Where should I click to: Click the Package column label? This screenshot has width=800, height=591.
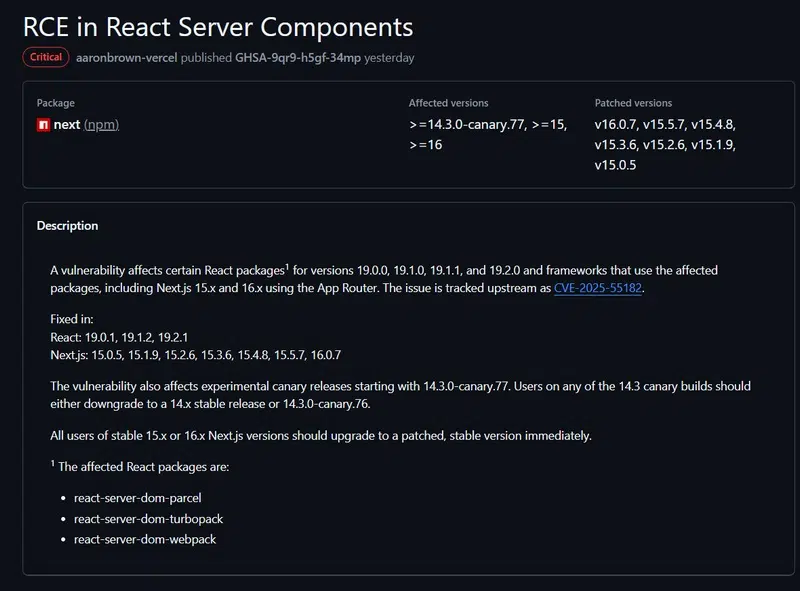(x=56, y=103)
